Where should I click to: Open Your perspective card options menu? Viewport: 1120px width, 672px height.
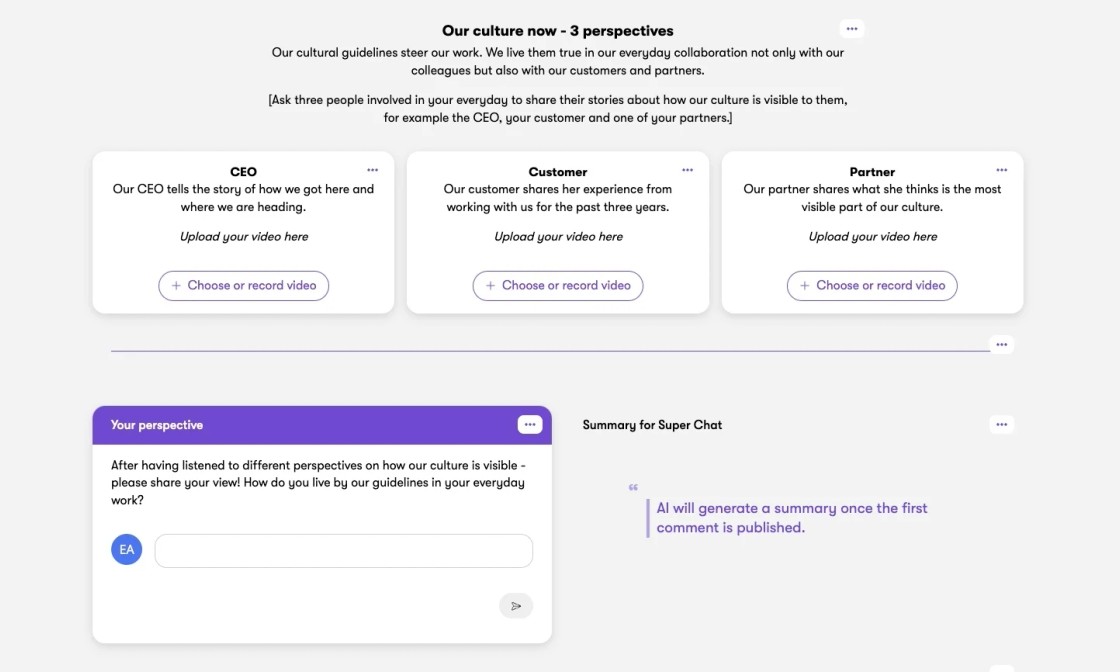529,425
